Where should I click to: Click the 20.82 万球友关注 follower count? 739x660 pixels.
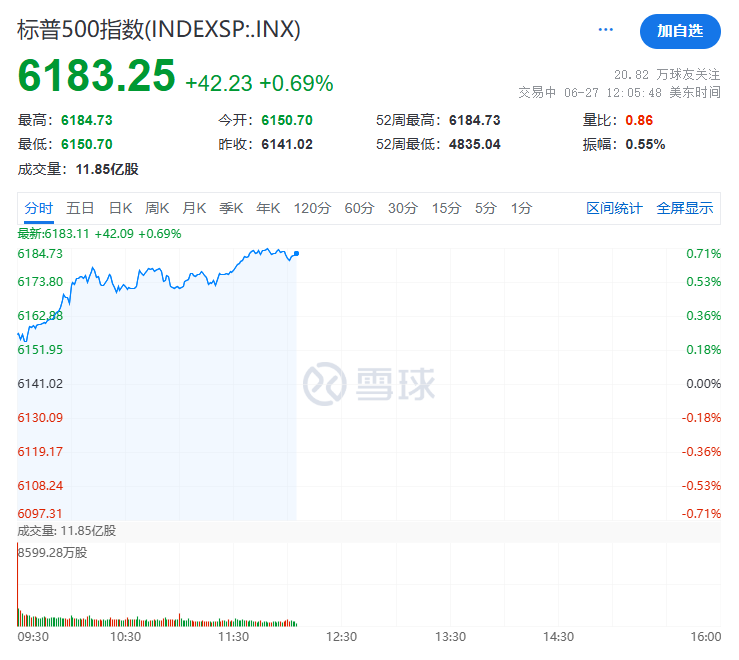(x=667, y=74)
